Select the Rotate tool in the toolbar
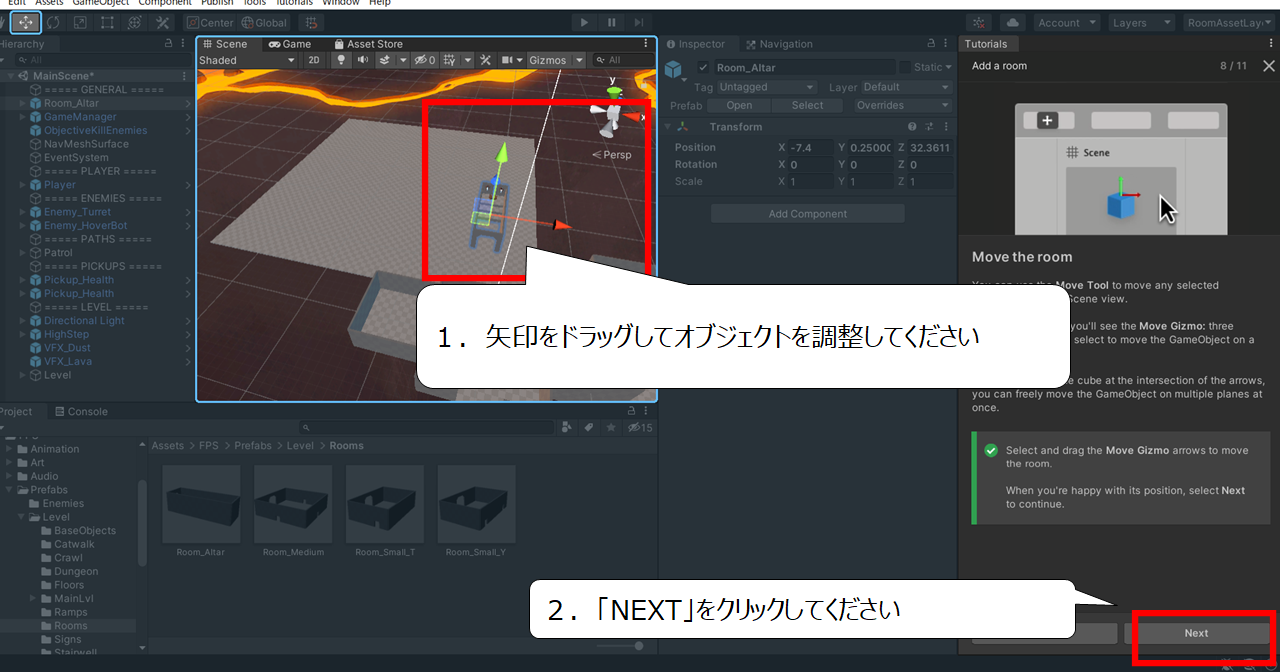Image resolution: width=1280 pixels, height=672 pixels. point(53,22)
